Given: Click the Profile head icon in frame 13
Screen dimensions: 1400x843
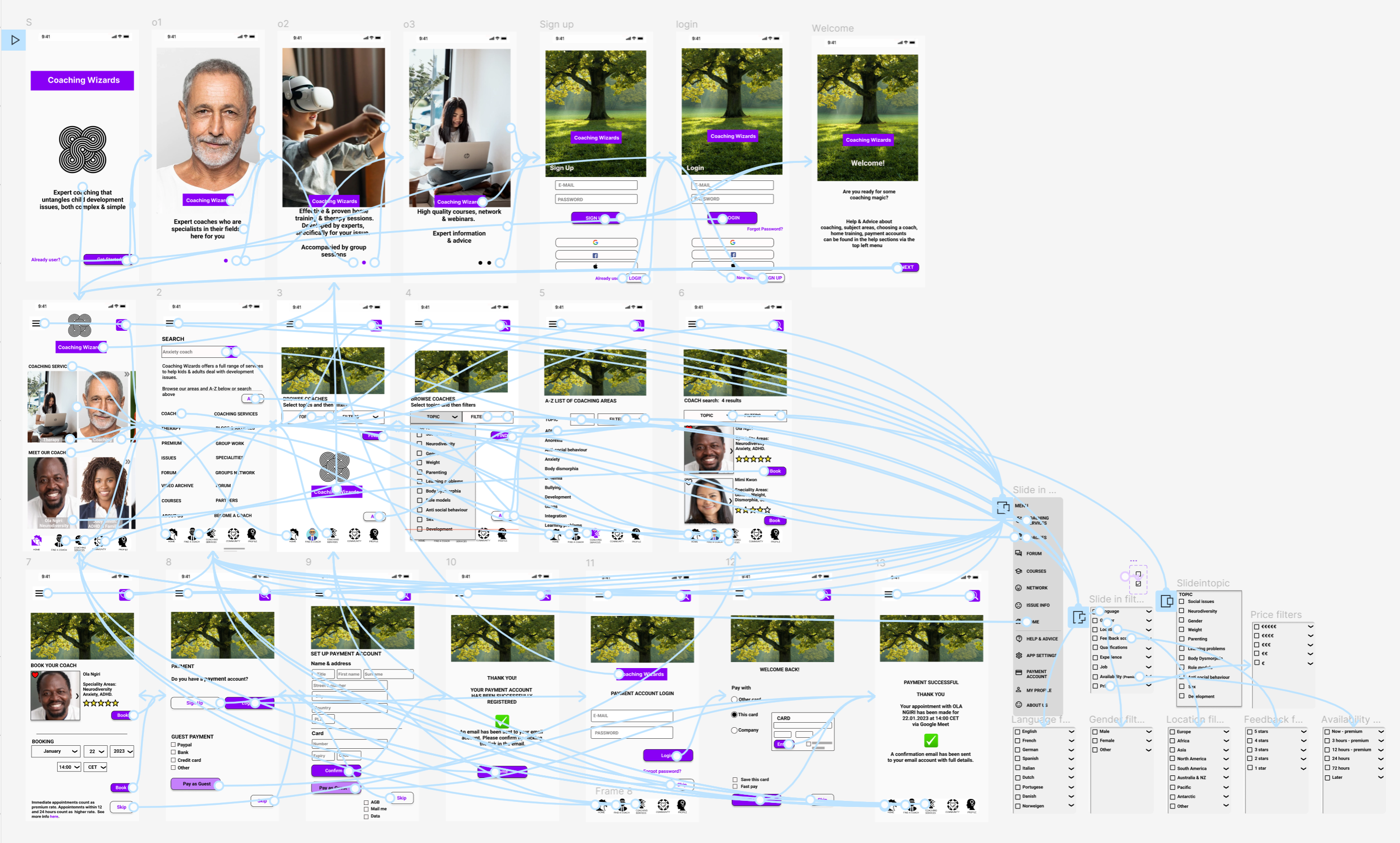Looking at the screenshot, I should point(971,804).
